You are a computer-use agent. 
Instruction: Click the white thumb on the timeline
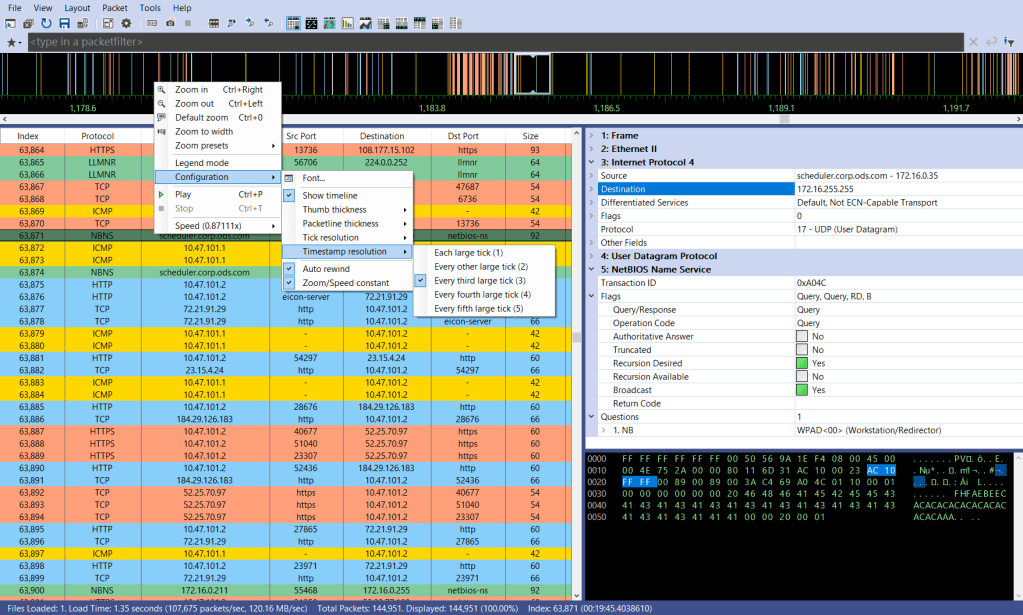(x=533, y=75)
